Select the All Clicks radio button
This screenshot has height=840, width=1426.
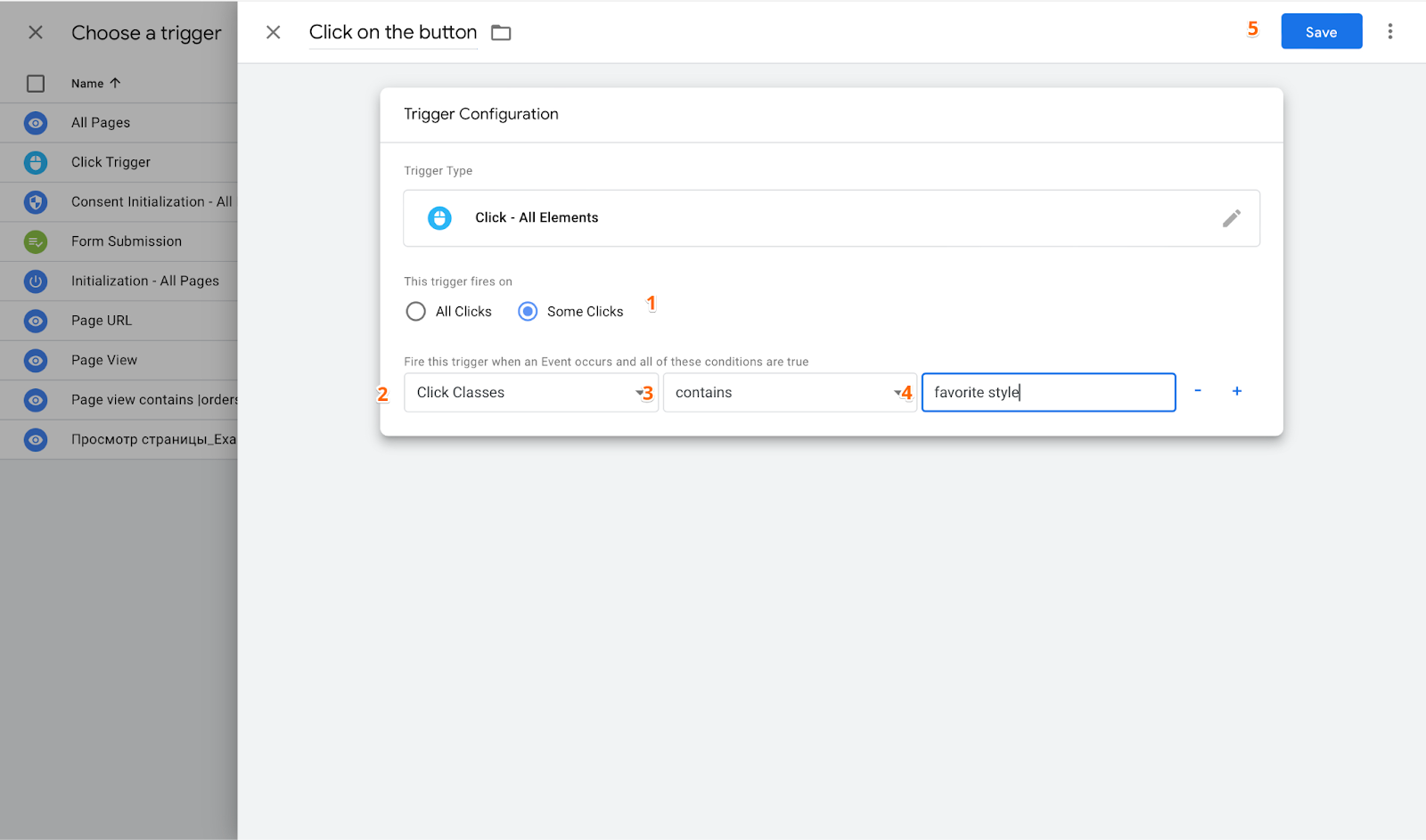(415, 312)
